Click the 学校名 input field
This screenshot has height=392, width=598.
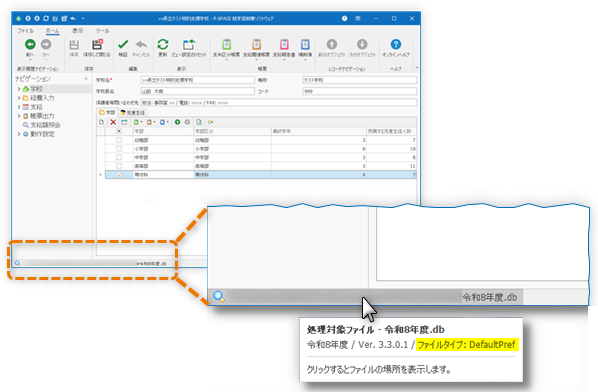click(197, 80)
